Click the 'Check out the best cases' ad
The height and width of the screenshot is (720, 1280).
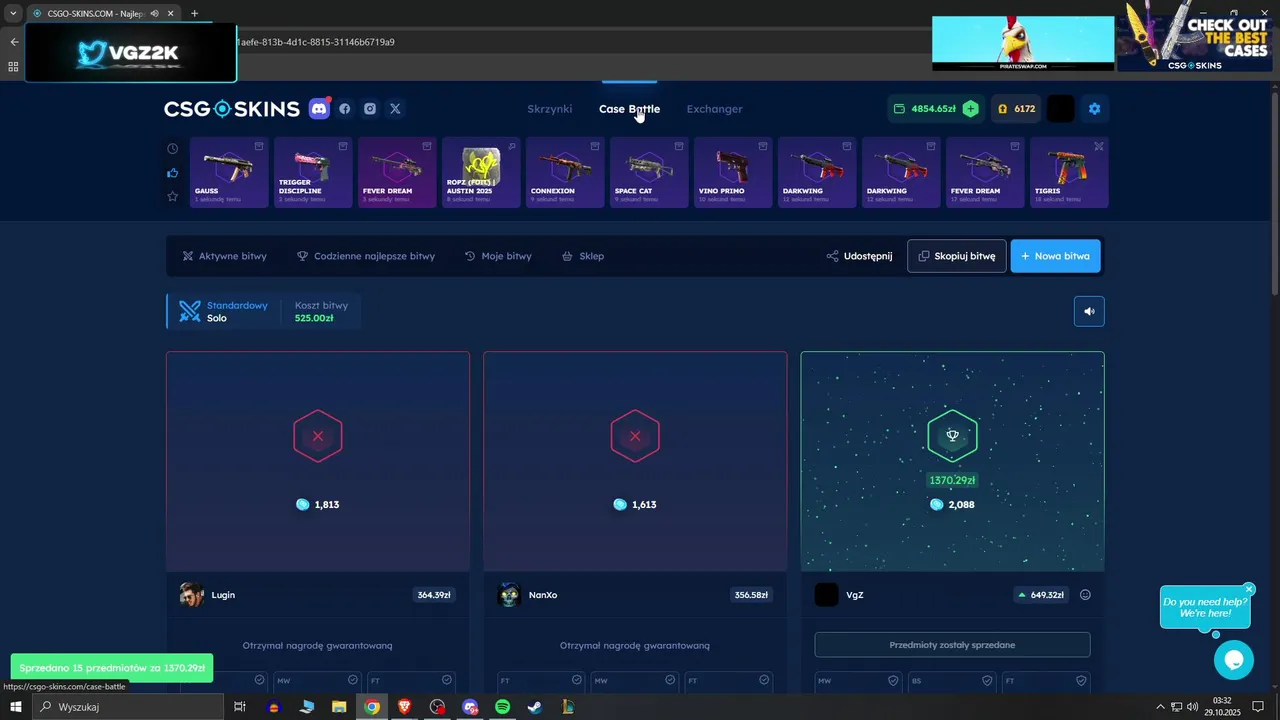[x=1196, y=37]
